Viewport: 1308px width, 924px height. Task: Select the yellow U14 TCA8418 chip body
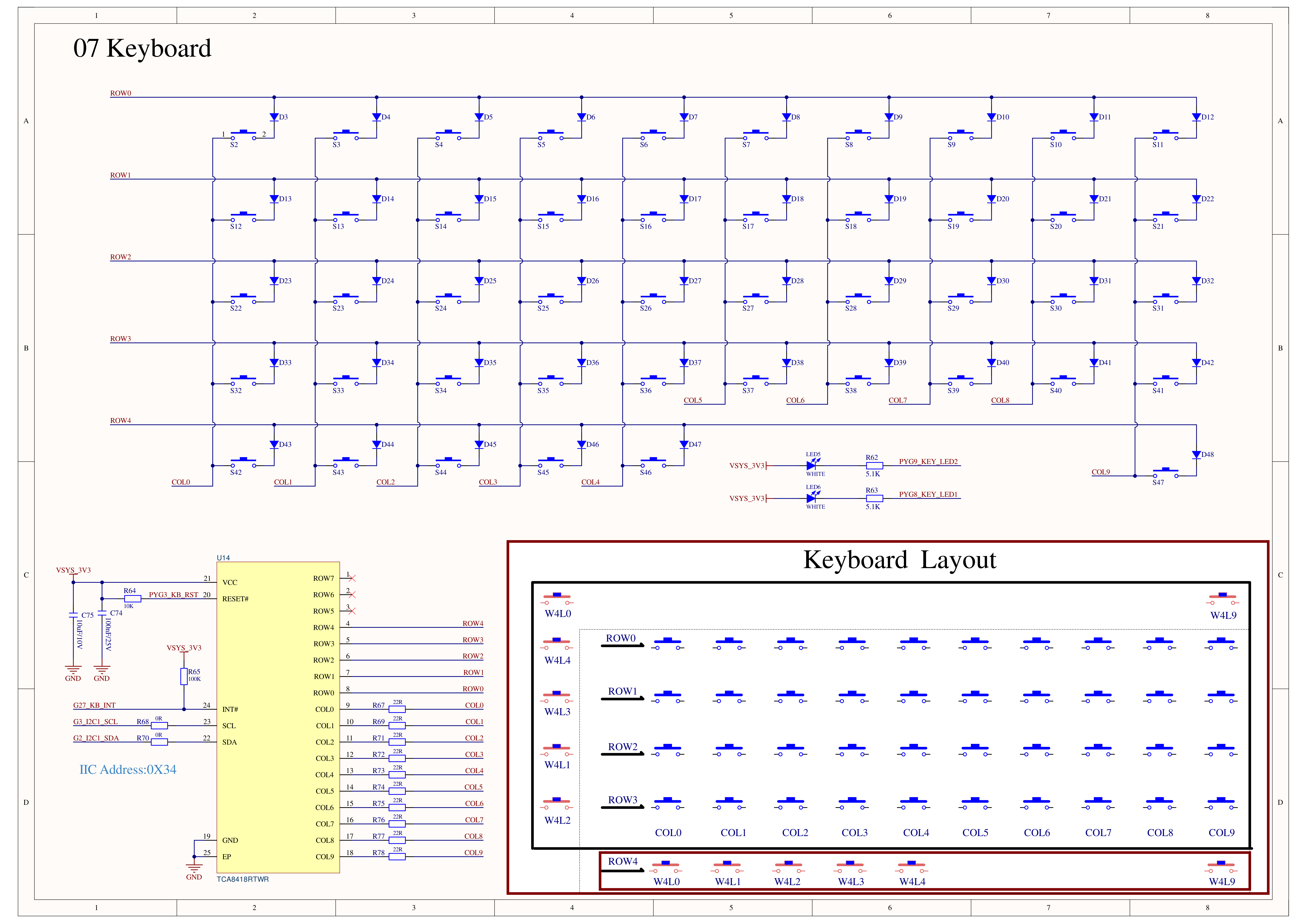pyautogui.click(x=278, y=717)
